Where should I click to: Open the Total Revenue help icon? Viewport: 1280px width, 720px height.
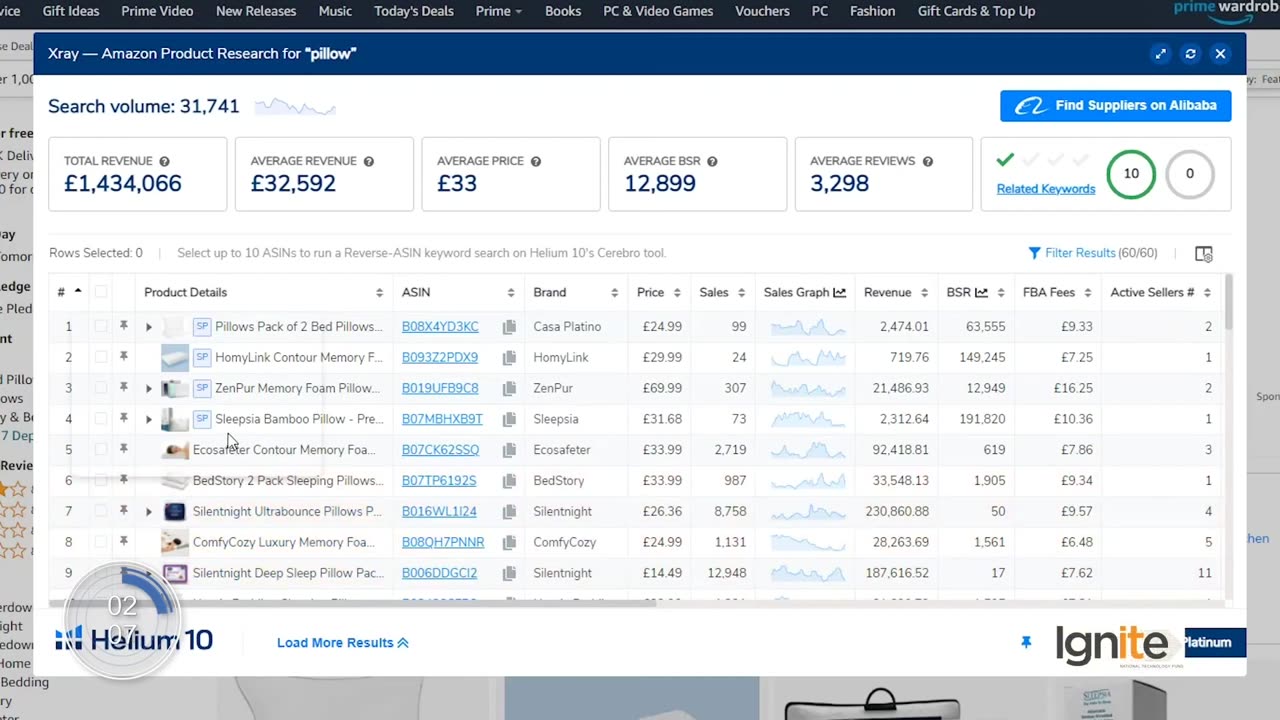pyautogui.click(x=164, y=161)
